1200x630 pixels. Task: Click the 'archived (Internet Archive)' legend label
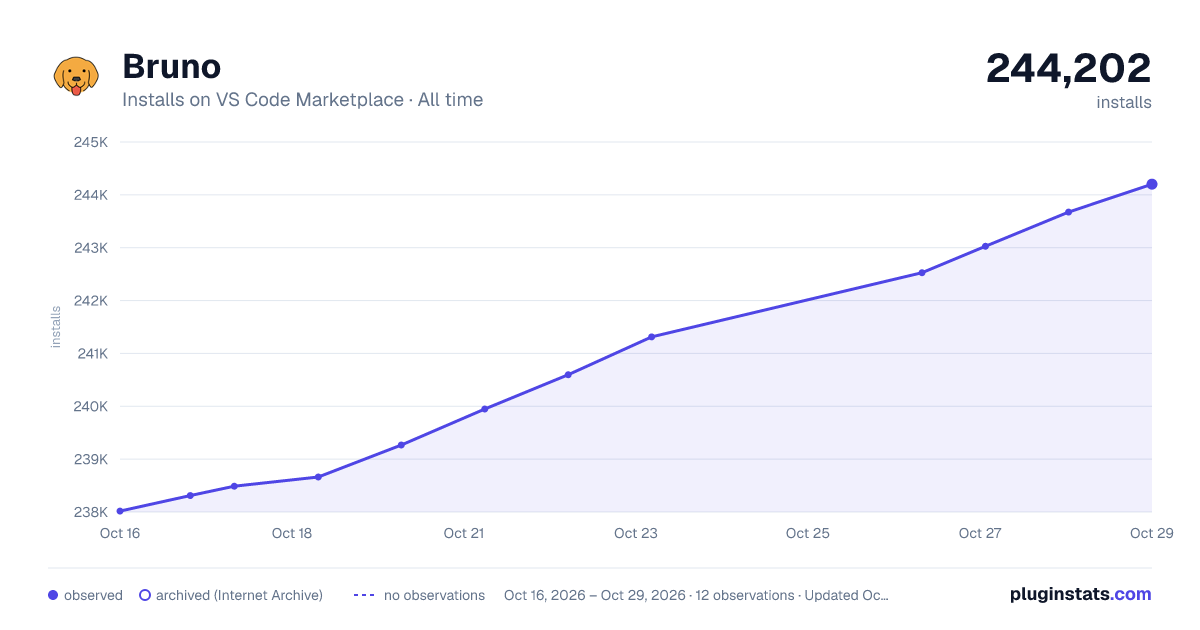click(239, 595)
